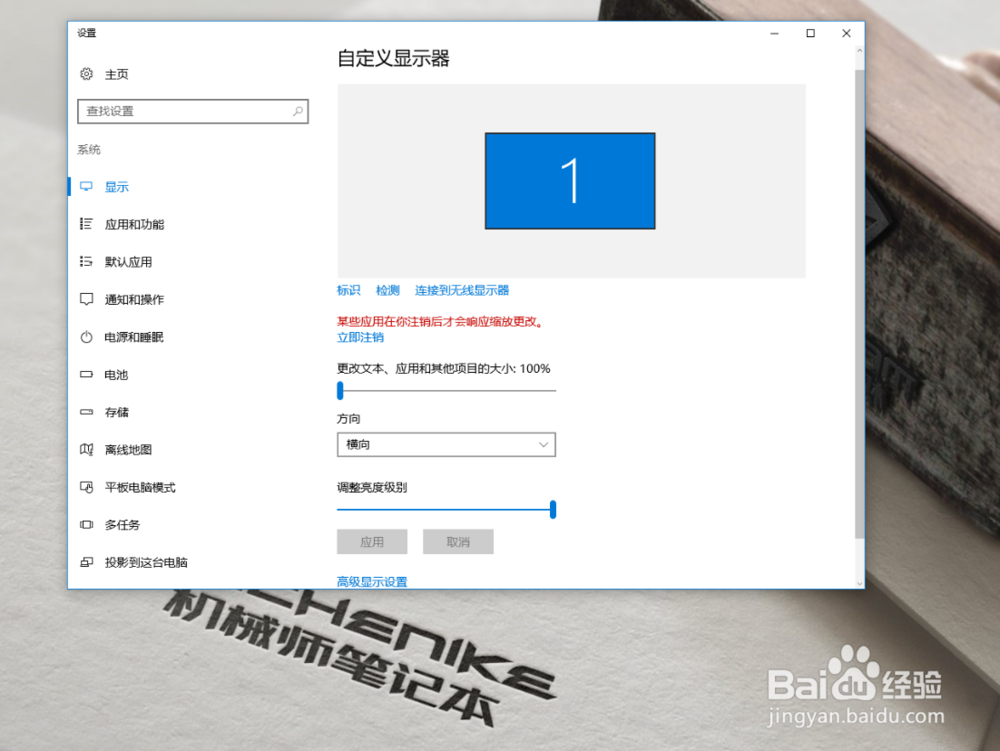Maximize the 设置 window
The width and height of the screenshot is (1000, 751).
[811, 33]
